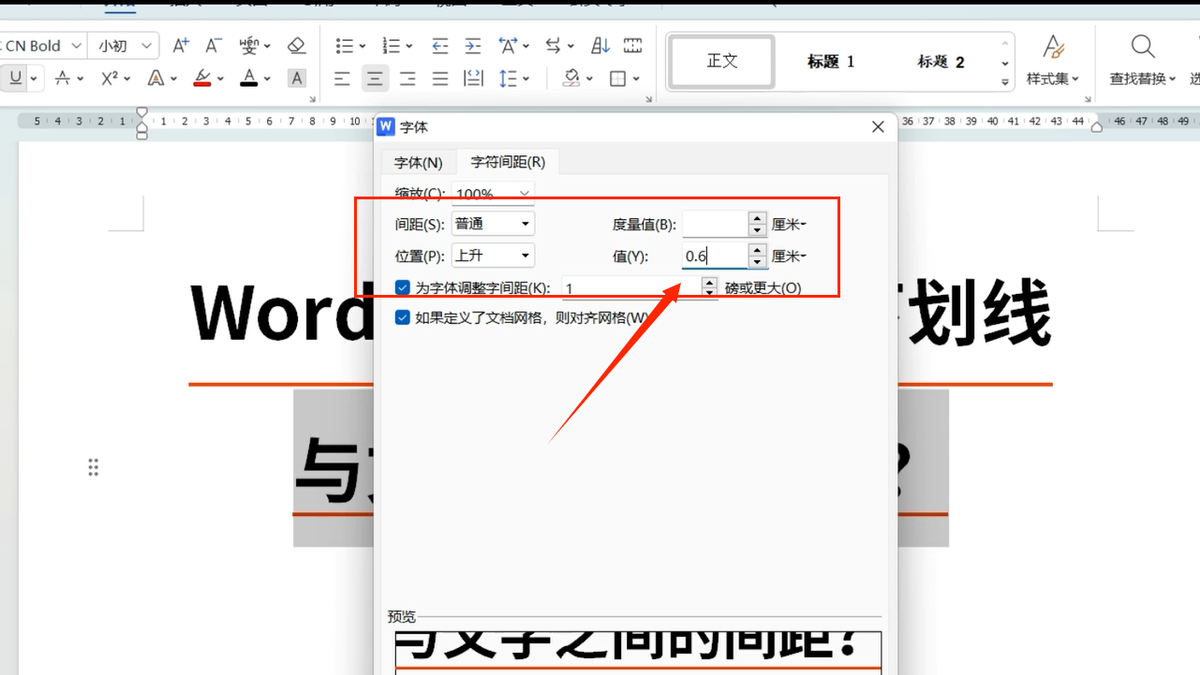Decrease 度量值(B) with the down stepper
This screenshot has width=1200, height=675.
pyautogui.click(x=758, y=230)
